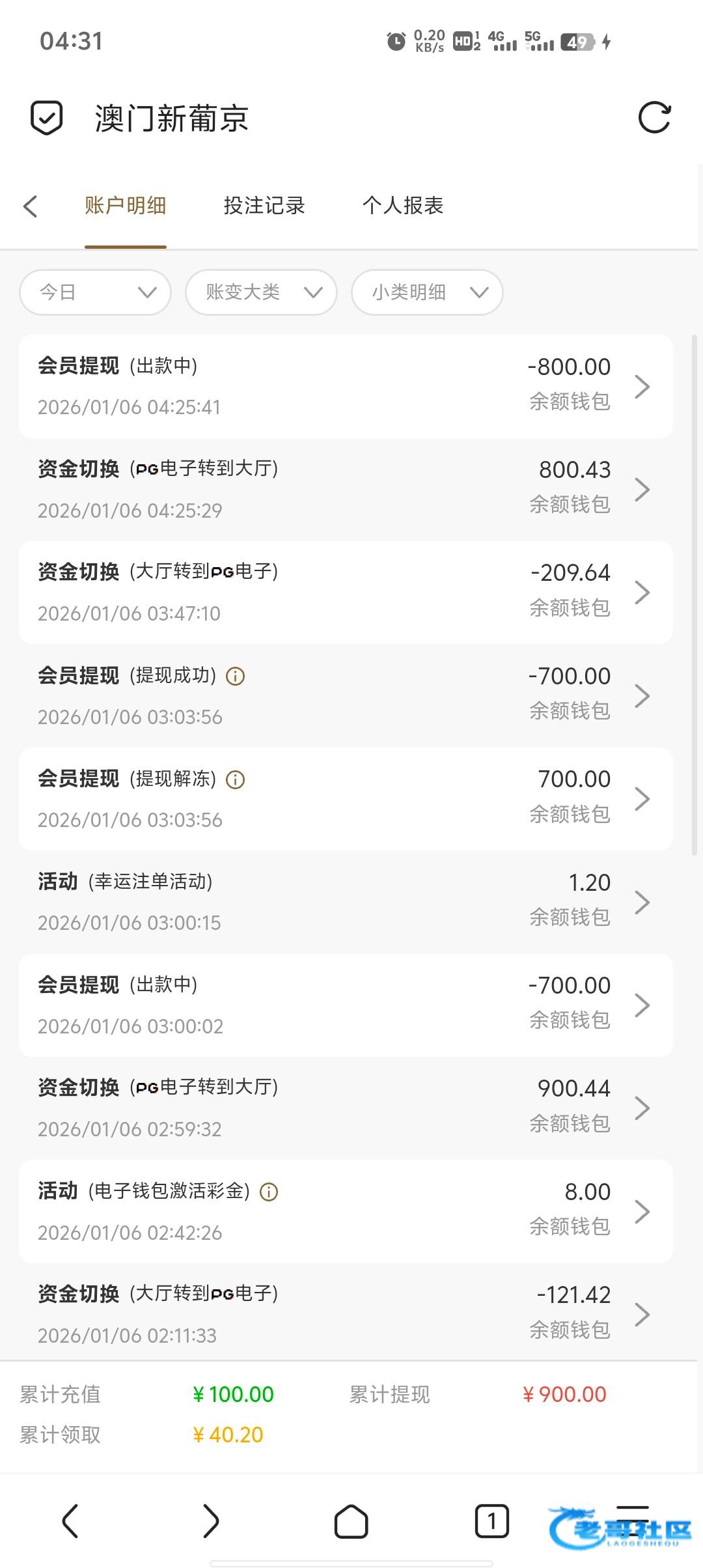
Task: Go forward with browser forward arrow
Action: point(210,1521)
